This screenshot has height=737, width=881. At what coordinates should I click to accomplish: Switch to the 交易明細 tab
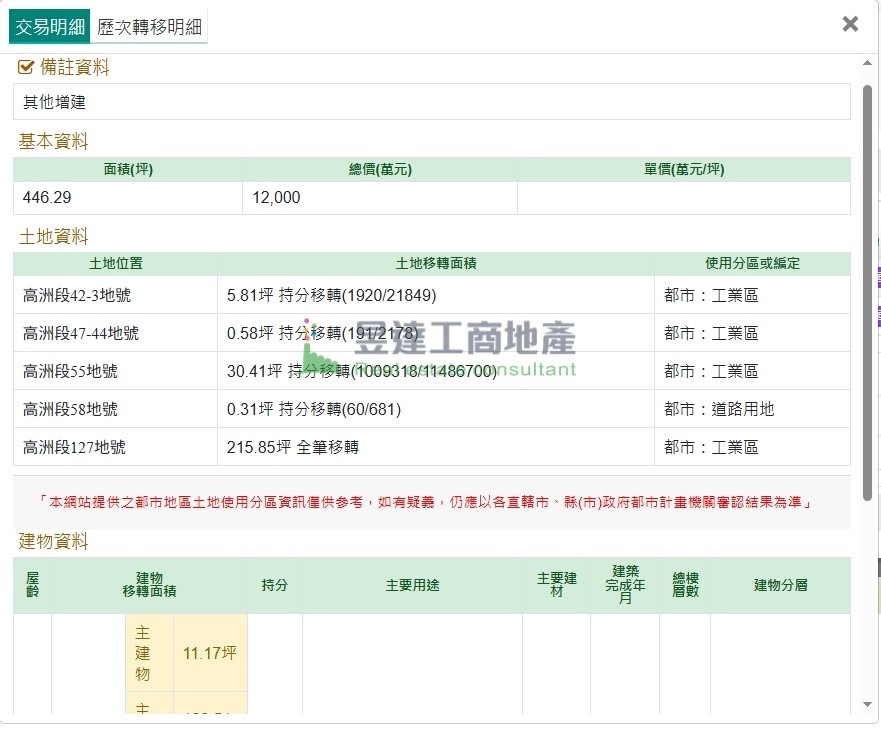coord(50,27)
